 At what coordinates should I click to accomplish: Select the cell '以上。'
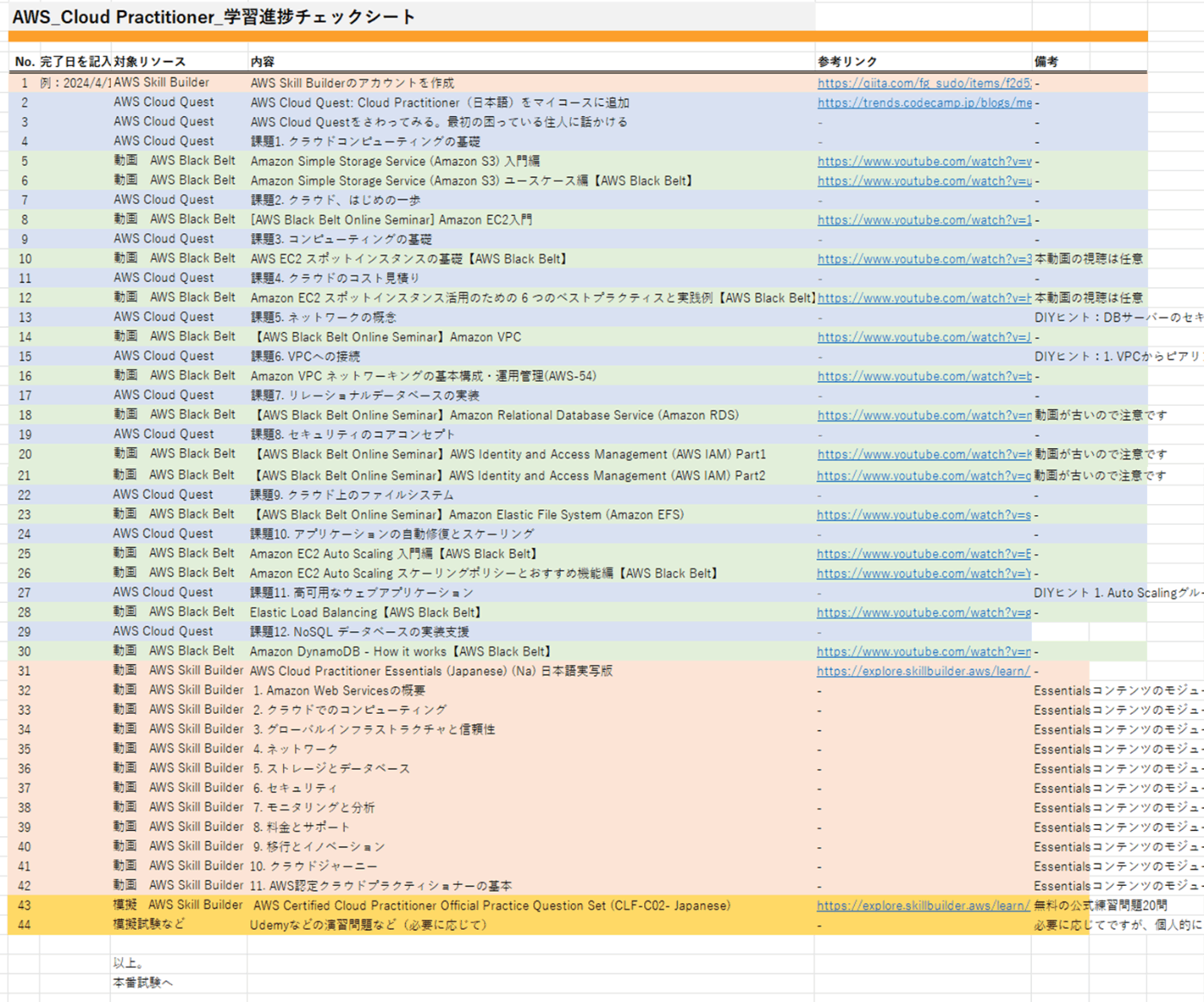[129, 963]
